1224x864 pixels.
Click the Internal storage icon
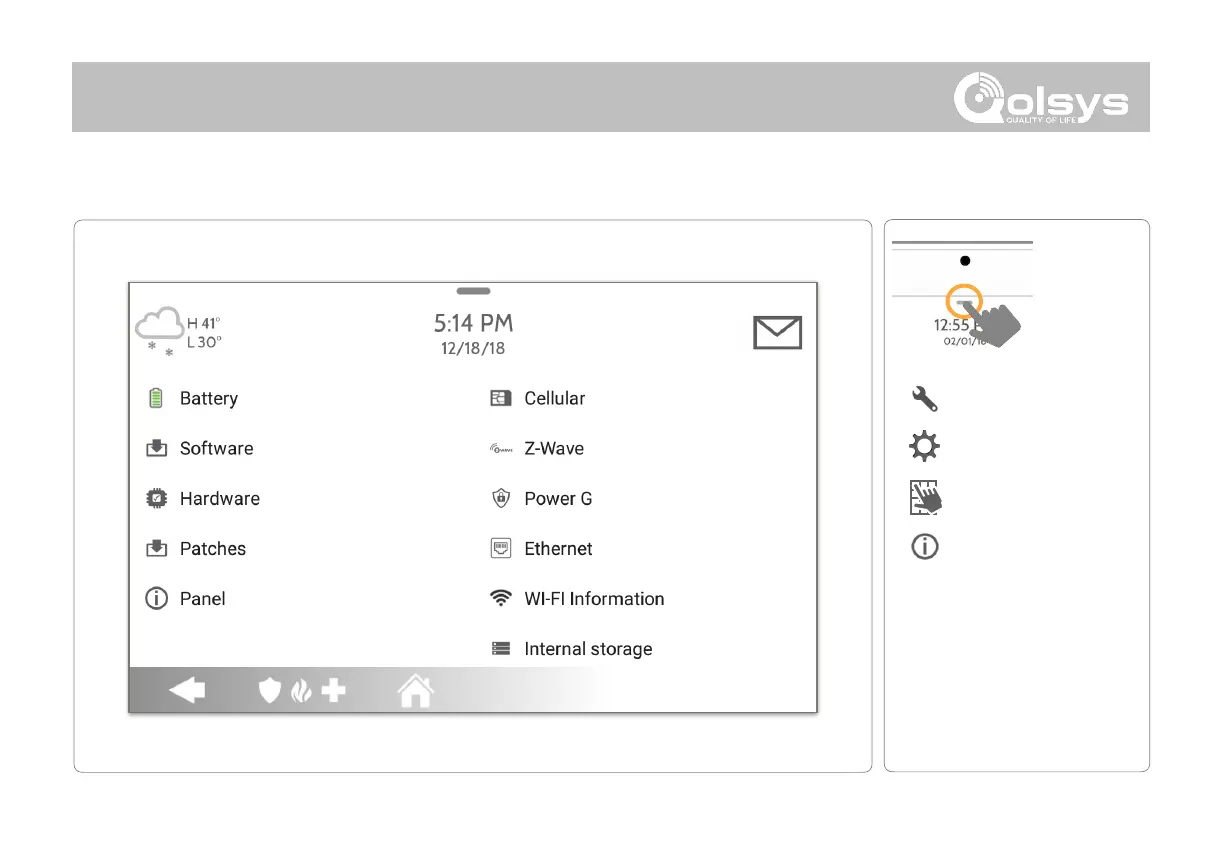point(501,649)
